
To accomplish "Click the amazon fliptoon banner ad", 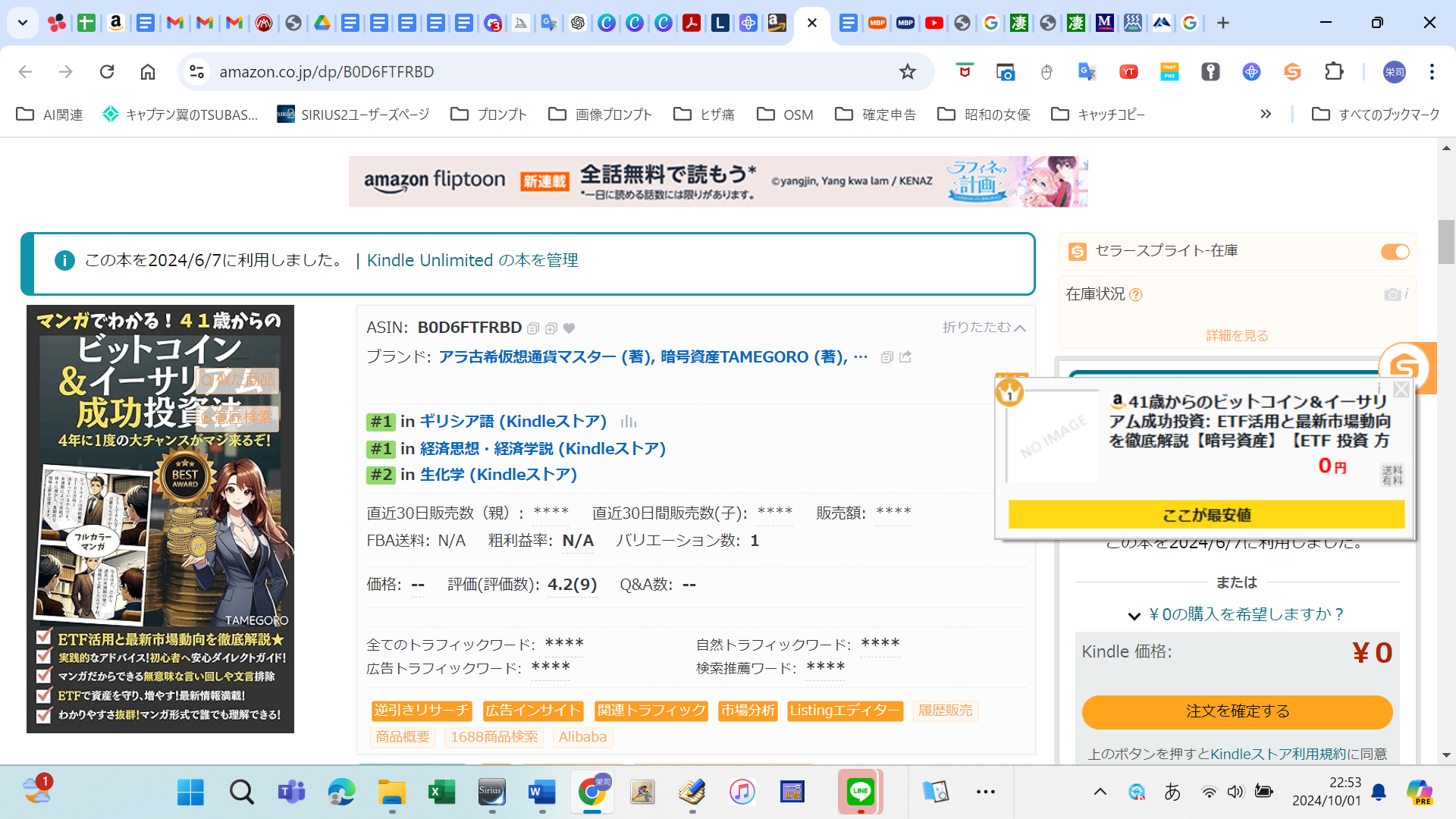I will 718,181.
